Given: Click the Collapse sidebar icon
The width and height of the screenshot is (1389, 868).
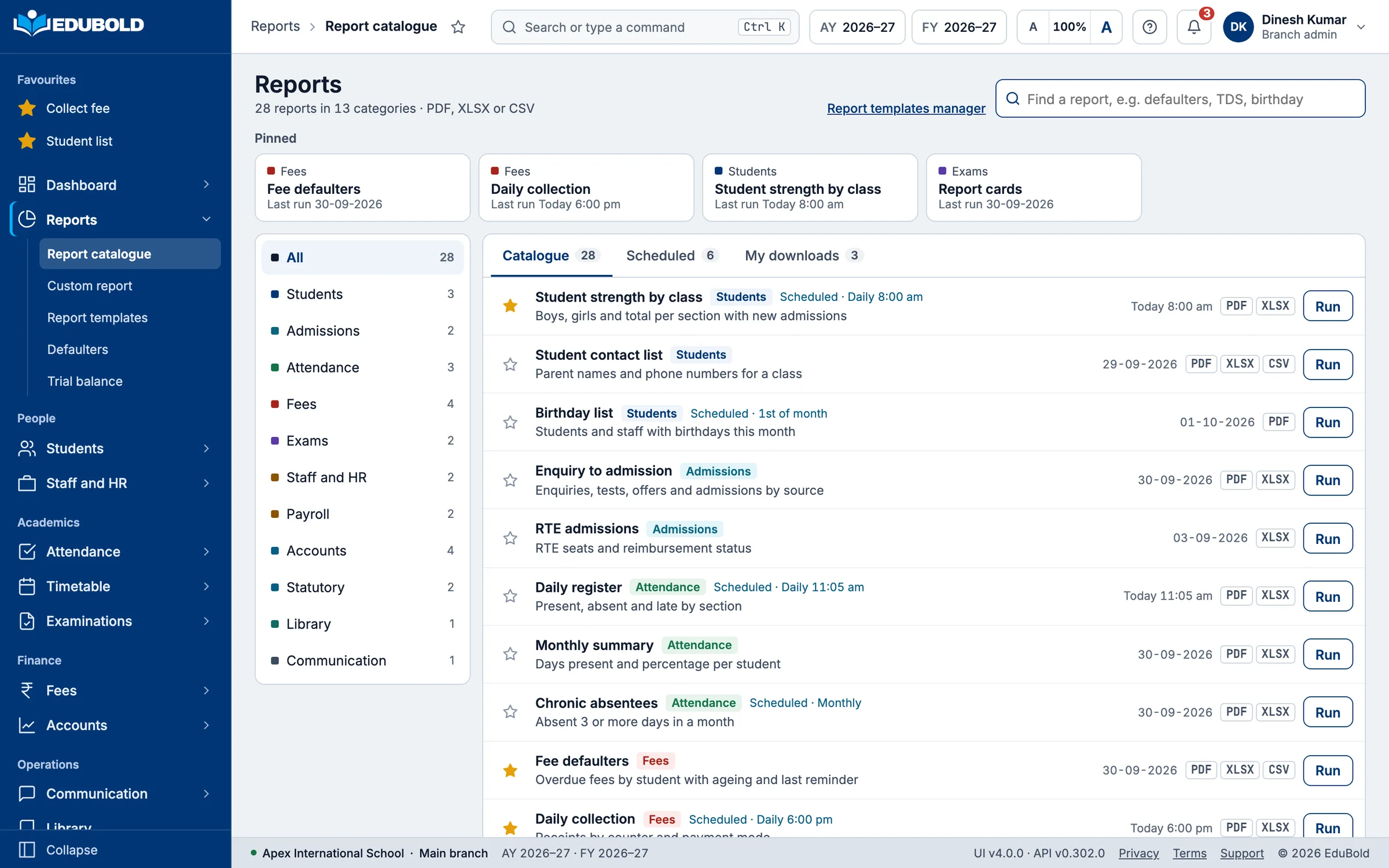Looking at the screenshot, I should (x=27, y=849).
